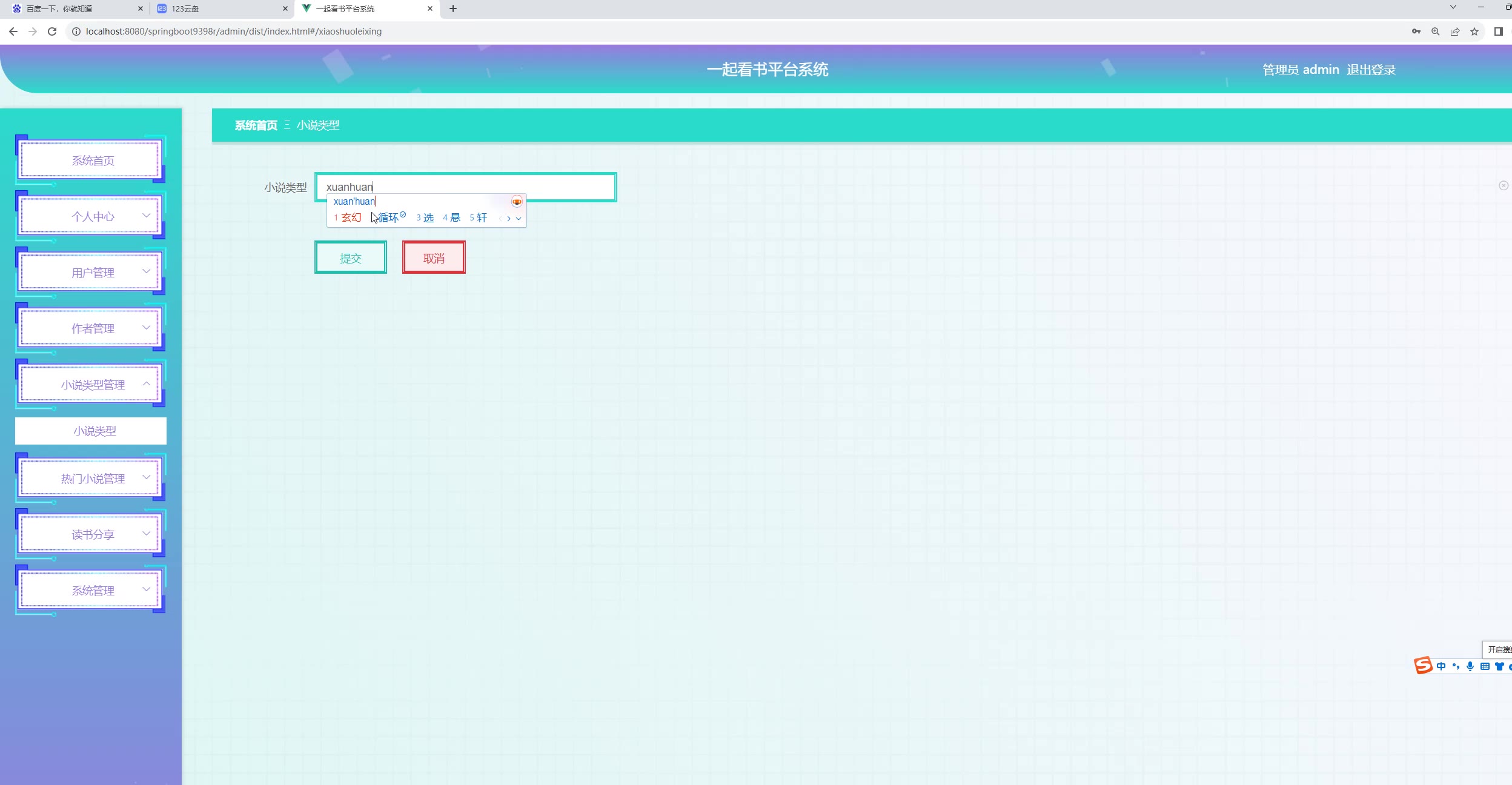Collapse the 小说类型管理 menu
Screen dimensions: 1512x785
(91, 385)
